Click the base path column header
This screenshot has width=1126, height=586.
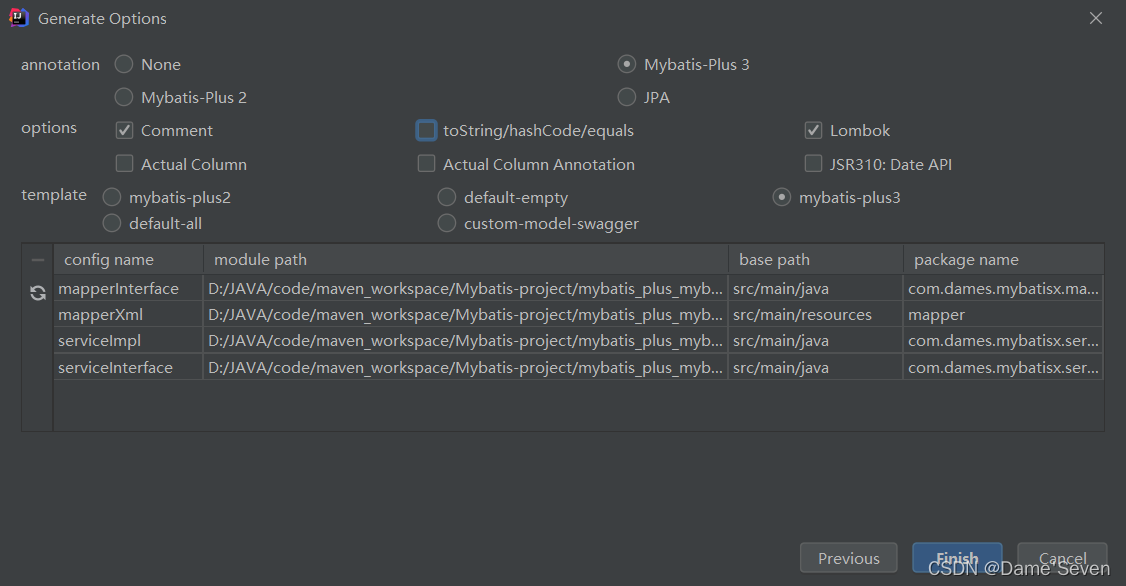click(x=816, y=259)
